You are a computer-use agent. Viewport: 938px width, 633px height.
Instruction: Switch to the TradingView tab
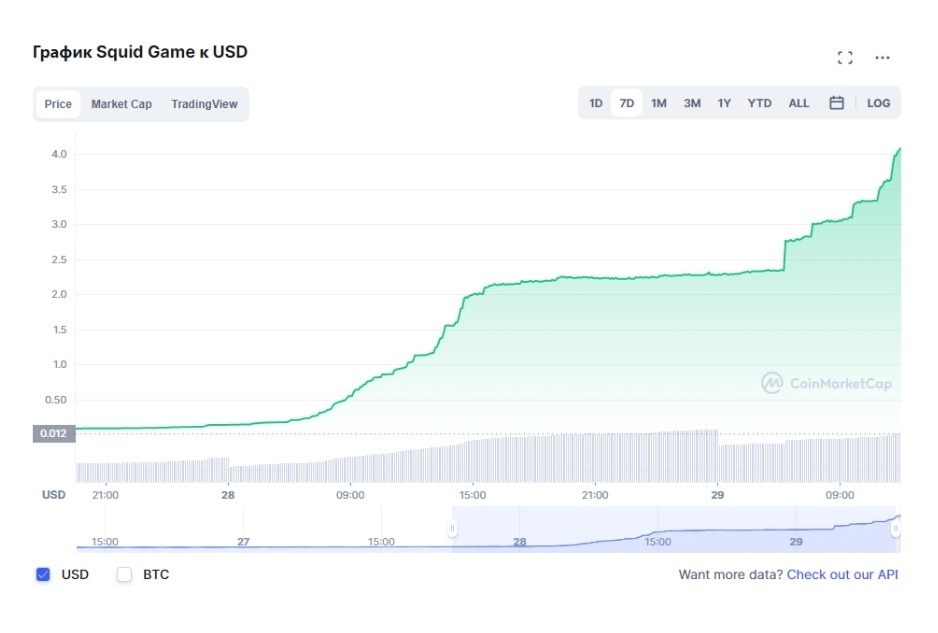pyautogui.click(x=204, y=104)
